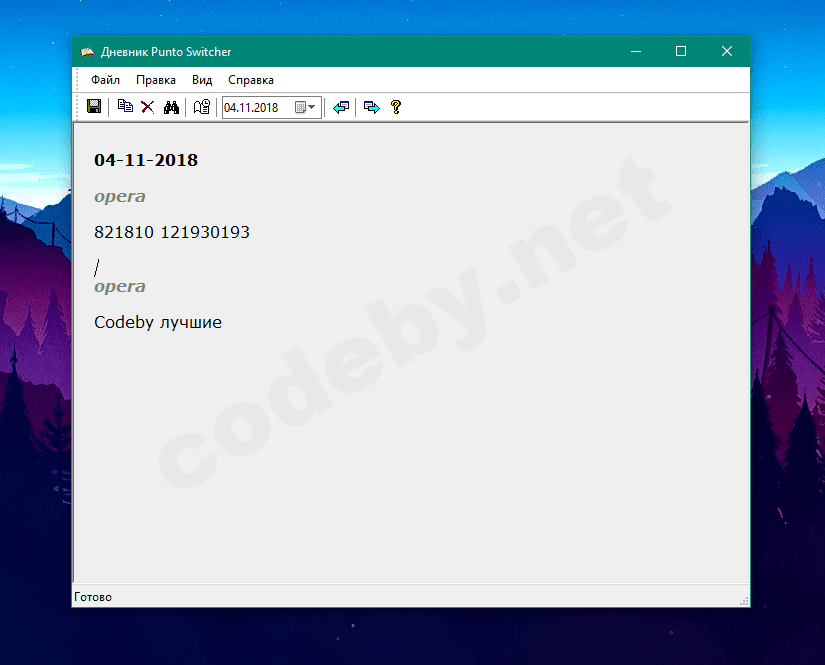Viewport: 825px width, 665px height.
Task: Click the red X delete icon
Action: (148, 107)
